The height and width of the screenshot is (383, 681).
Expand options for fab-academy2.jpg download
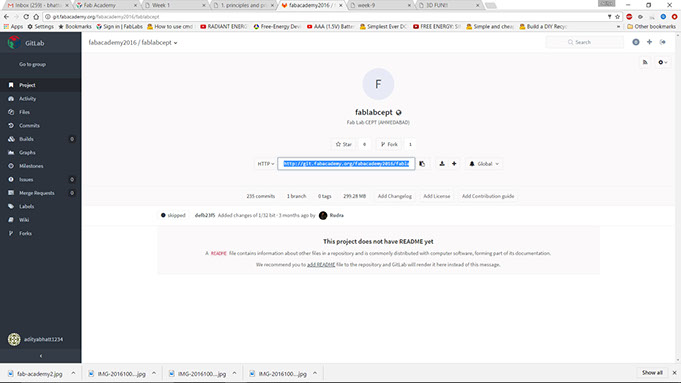pos(73,373)
